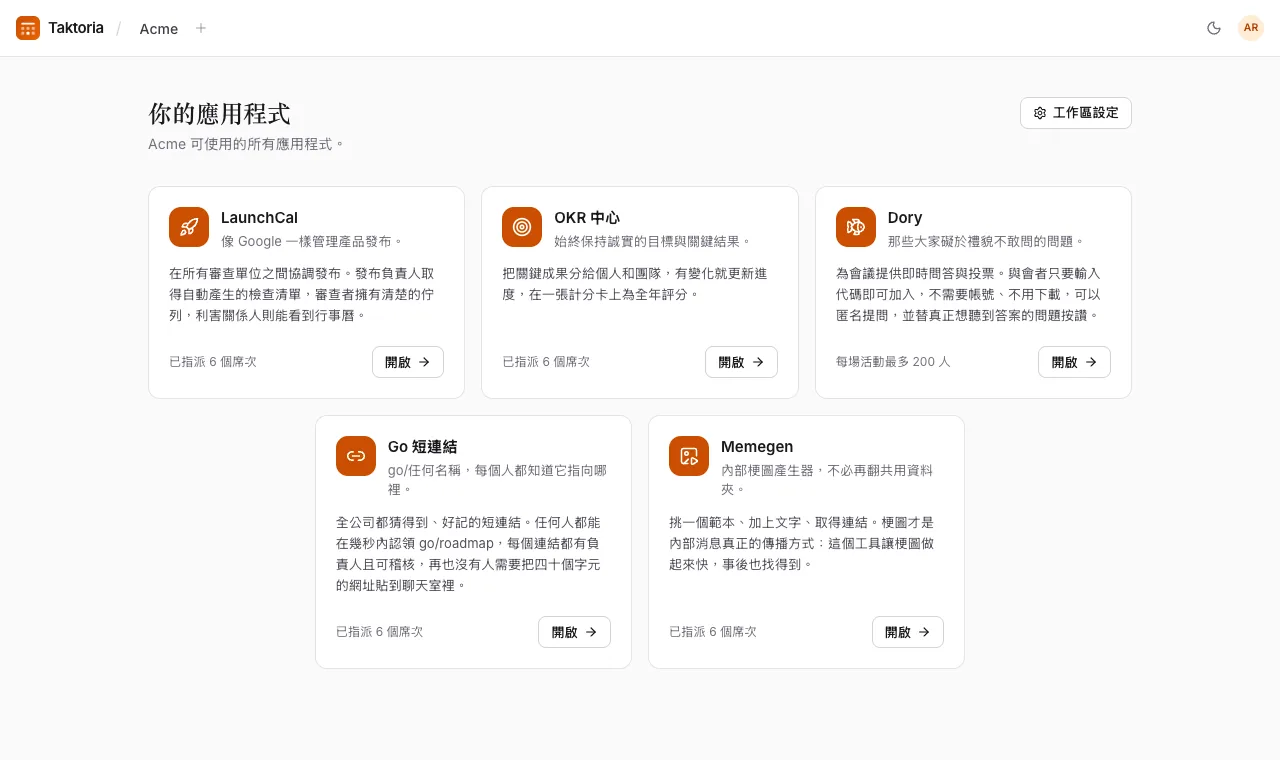This screenshot has height=760, width=1280.
Task: Click the Go 短連結 link icon
Action: (356, 456)
